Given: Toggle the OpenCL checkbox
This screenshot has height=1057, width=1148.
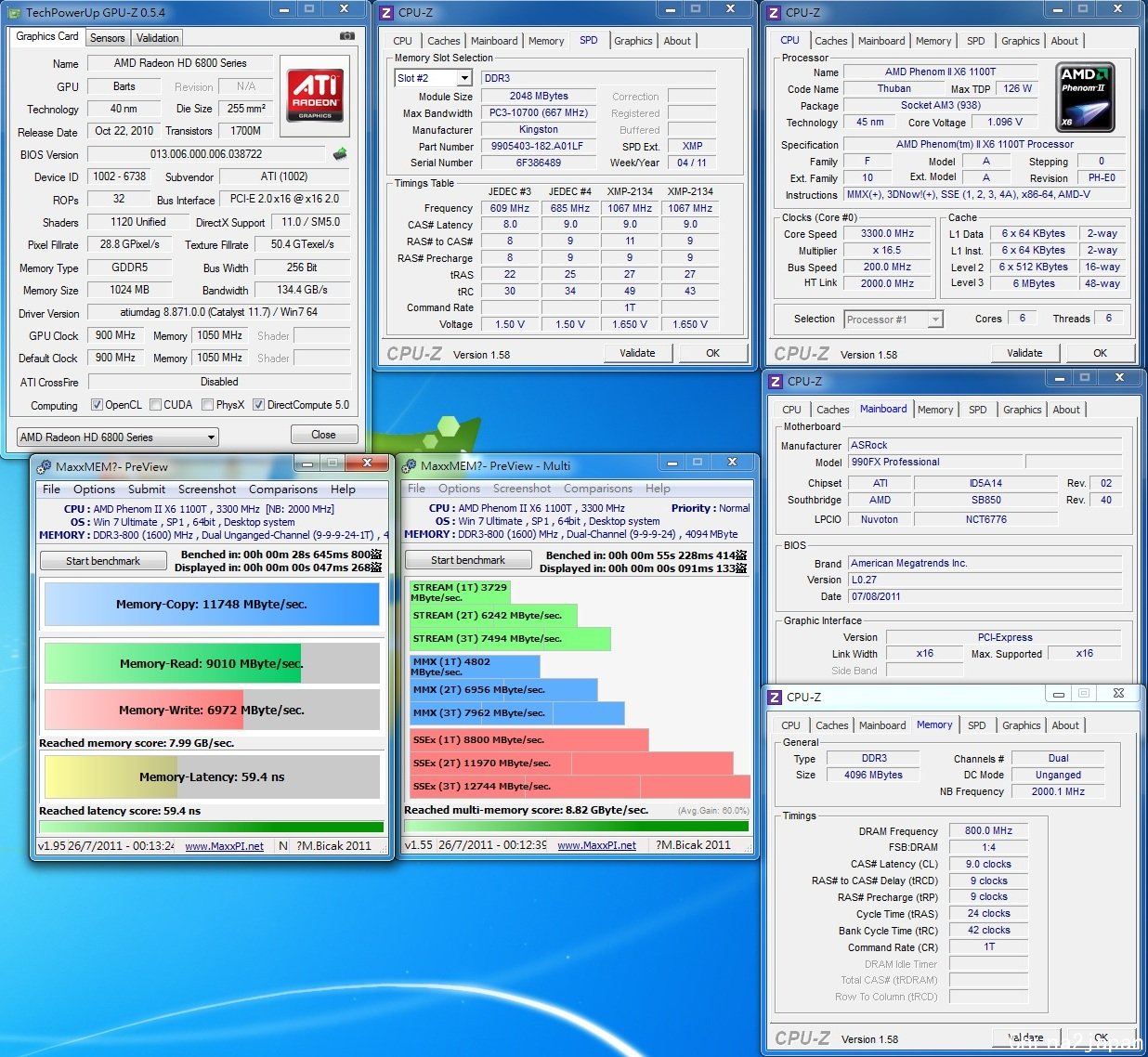Looking at the screenshot, I should (x=97, y=405).
